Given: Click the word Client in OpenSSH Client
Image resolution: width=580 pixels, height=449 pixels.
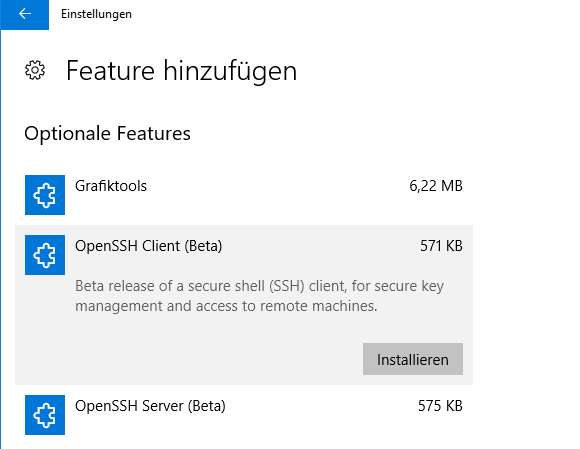Looking at the screenshot, I should click(161, 246).
